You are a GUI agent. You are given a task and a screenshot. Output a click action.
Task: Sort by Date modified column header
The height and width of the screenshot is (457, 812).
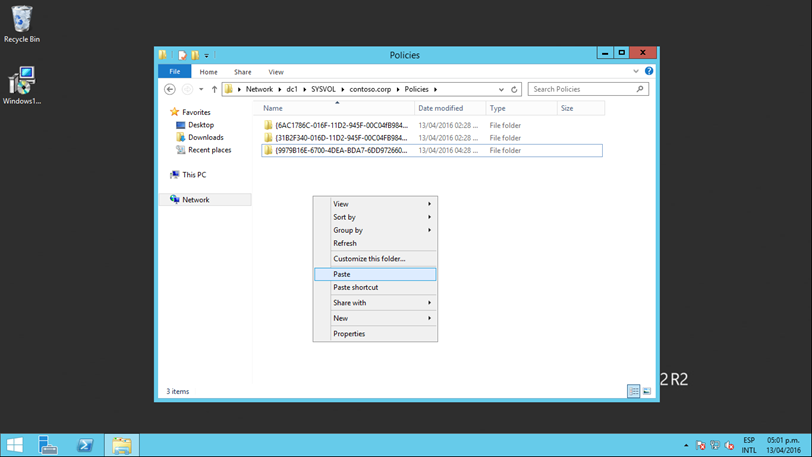coord(450,108)
